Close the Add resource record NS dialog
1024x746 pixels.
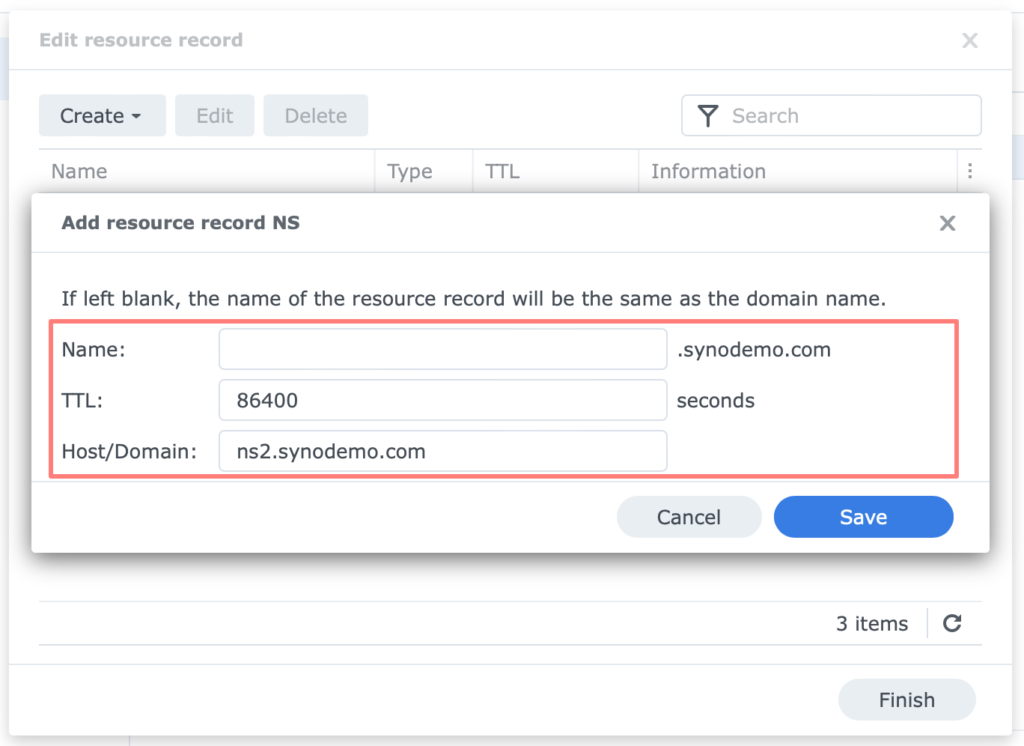(x=947, y=223)
